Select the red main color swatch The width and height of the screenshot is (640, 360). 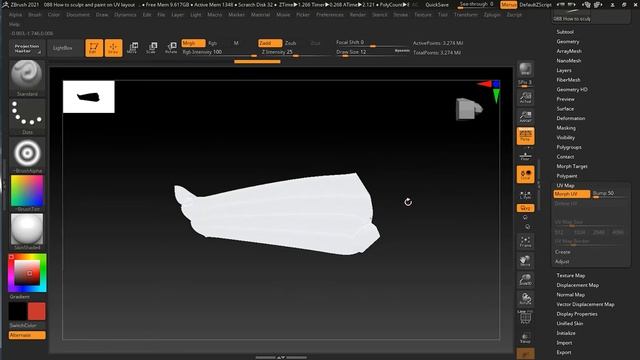[x=37, y=311]
